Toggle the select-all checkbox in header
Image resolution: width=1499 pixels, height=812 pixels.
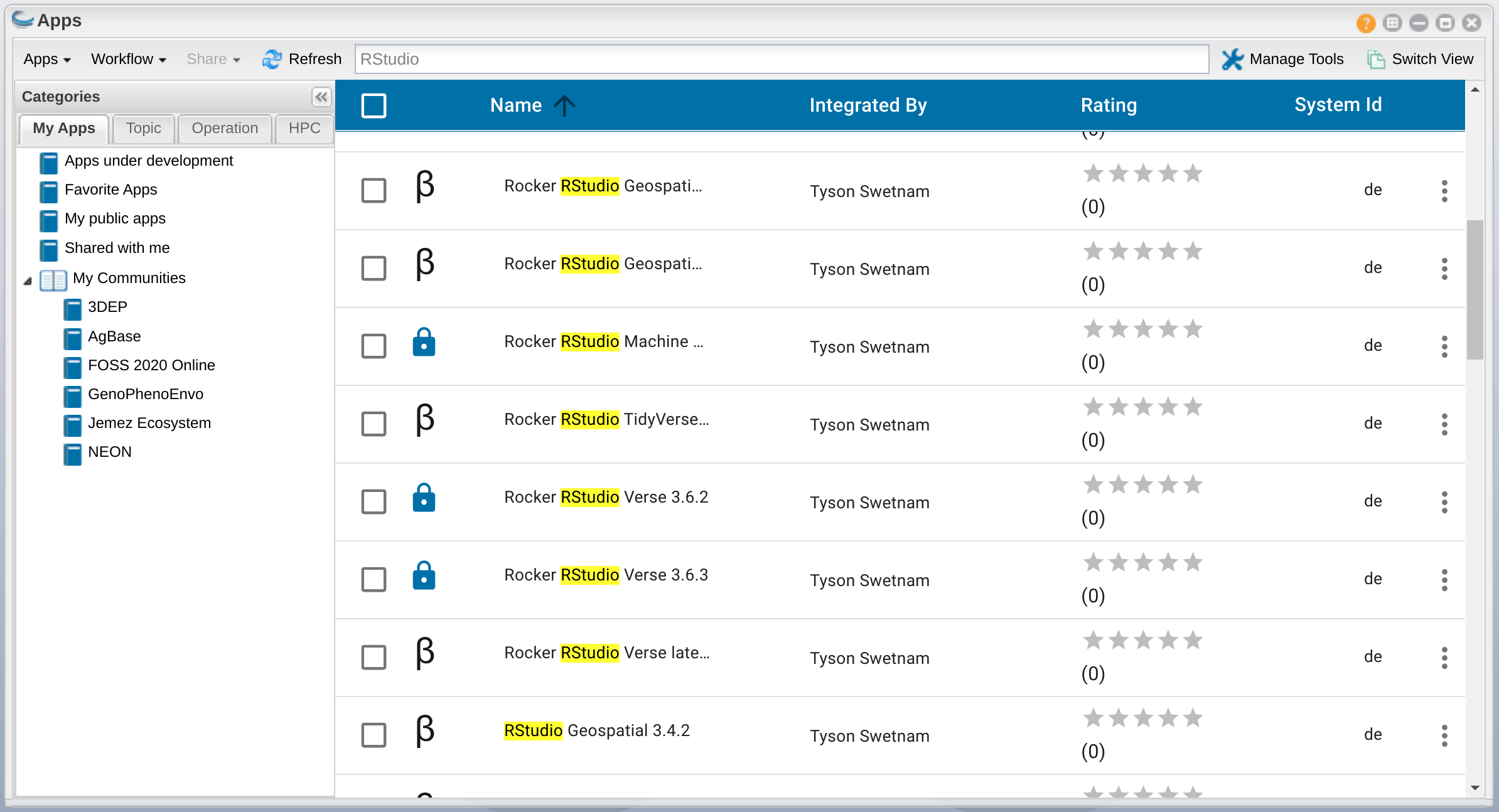pyautogui.click(x=373, y=105)
